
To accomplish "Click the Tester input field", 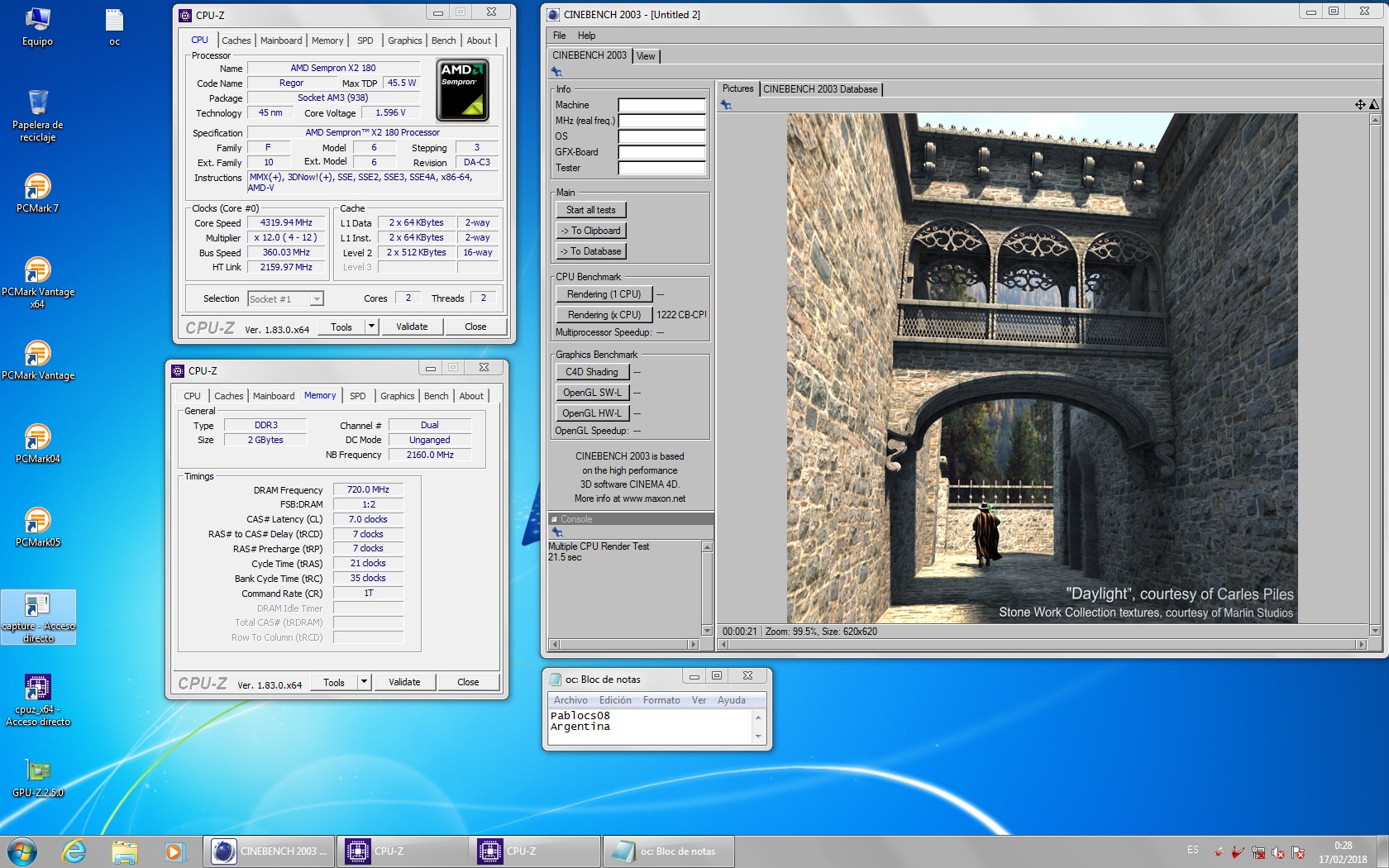I will pyautogui.click(x=661, y=168).
